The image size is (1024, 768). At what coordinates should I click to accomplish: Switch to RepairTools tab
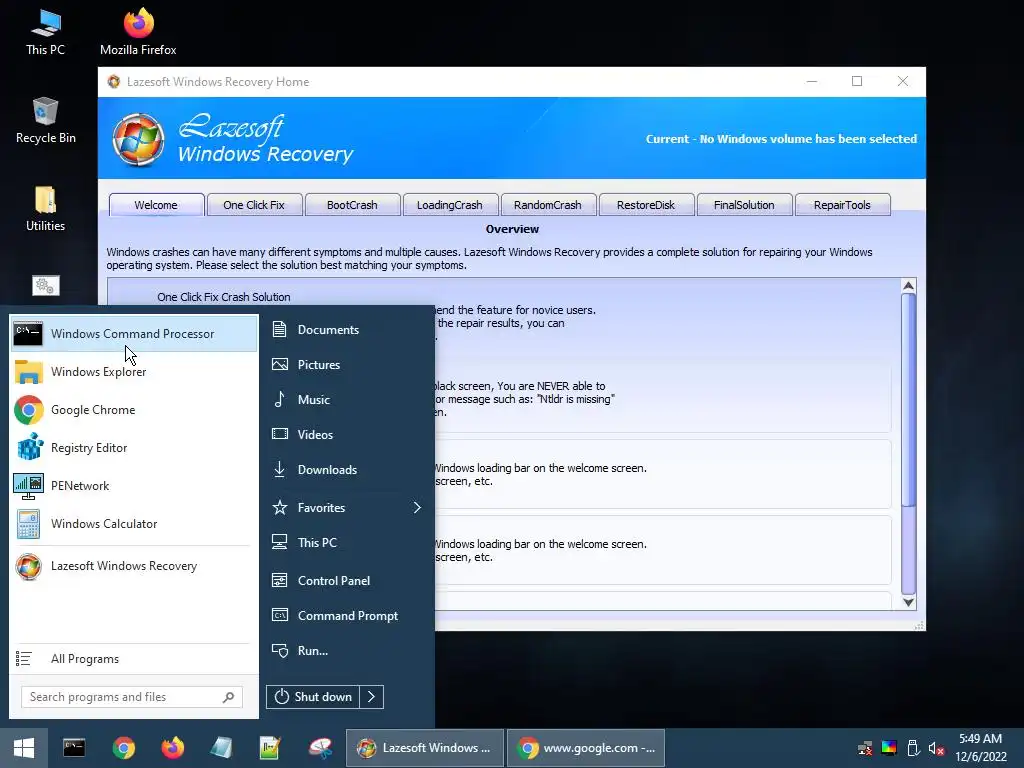(842, 205)
